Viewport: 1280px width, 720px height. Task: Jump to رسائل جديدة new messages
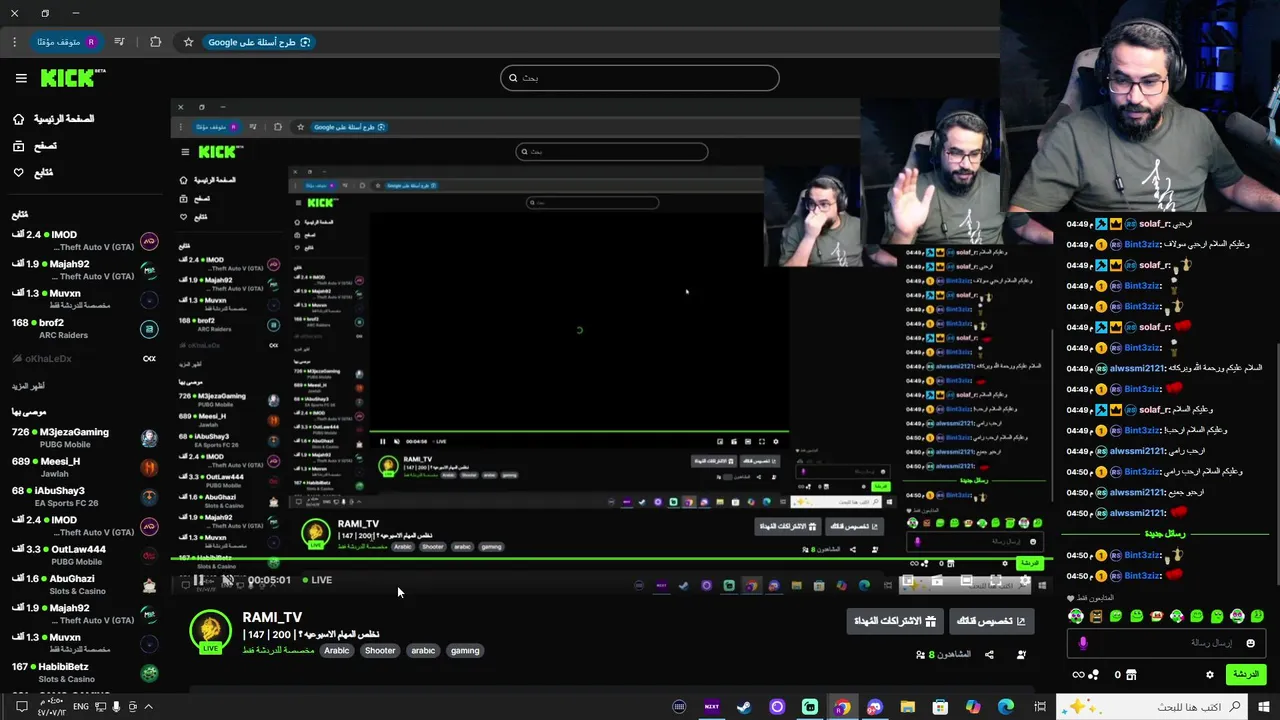(1165, 534)
